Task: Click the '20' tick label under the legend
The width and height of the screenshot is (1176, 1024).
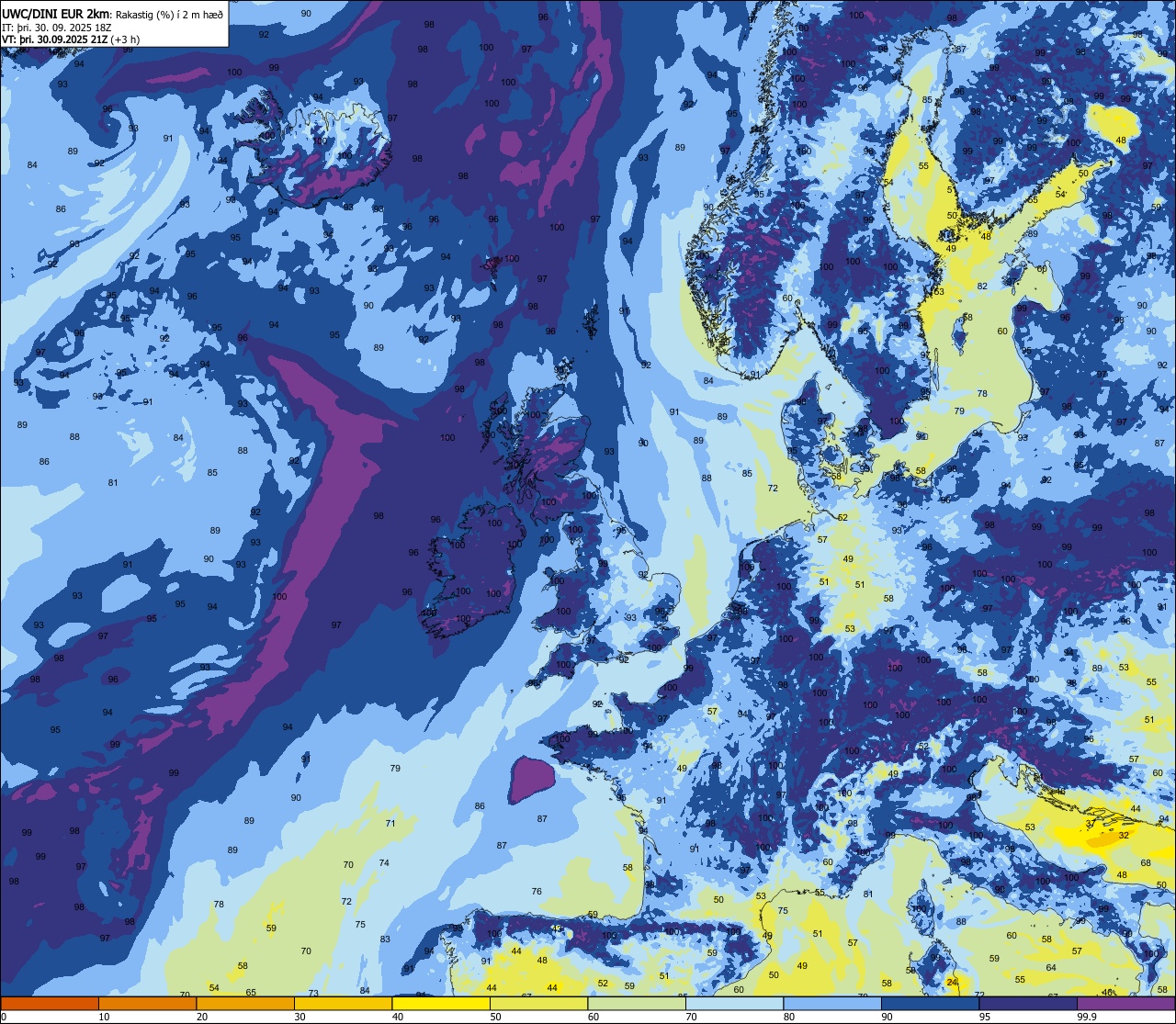Action: (202, 1017)
